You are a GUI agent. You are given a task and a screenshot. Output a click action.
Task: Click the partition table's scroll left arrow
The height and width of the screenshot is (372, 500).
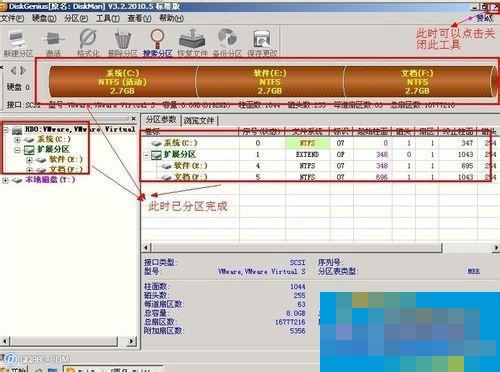[147, 248]
